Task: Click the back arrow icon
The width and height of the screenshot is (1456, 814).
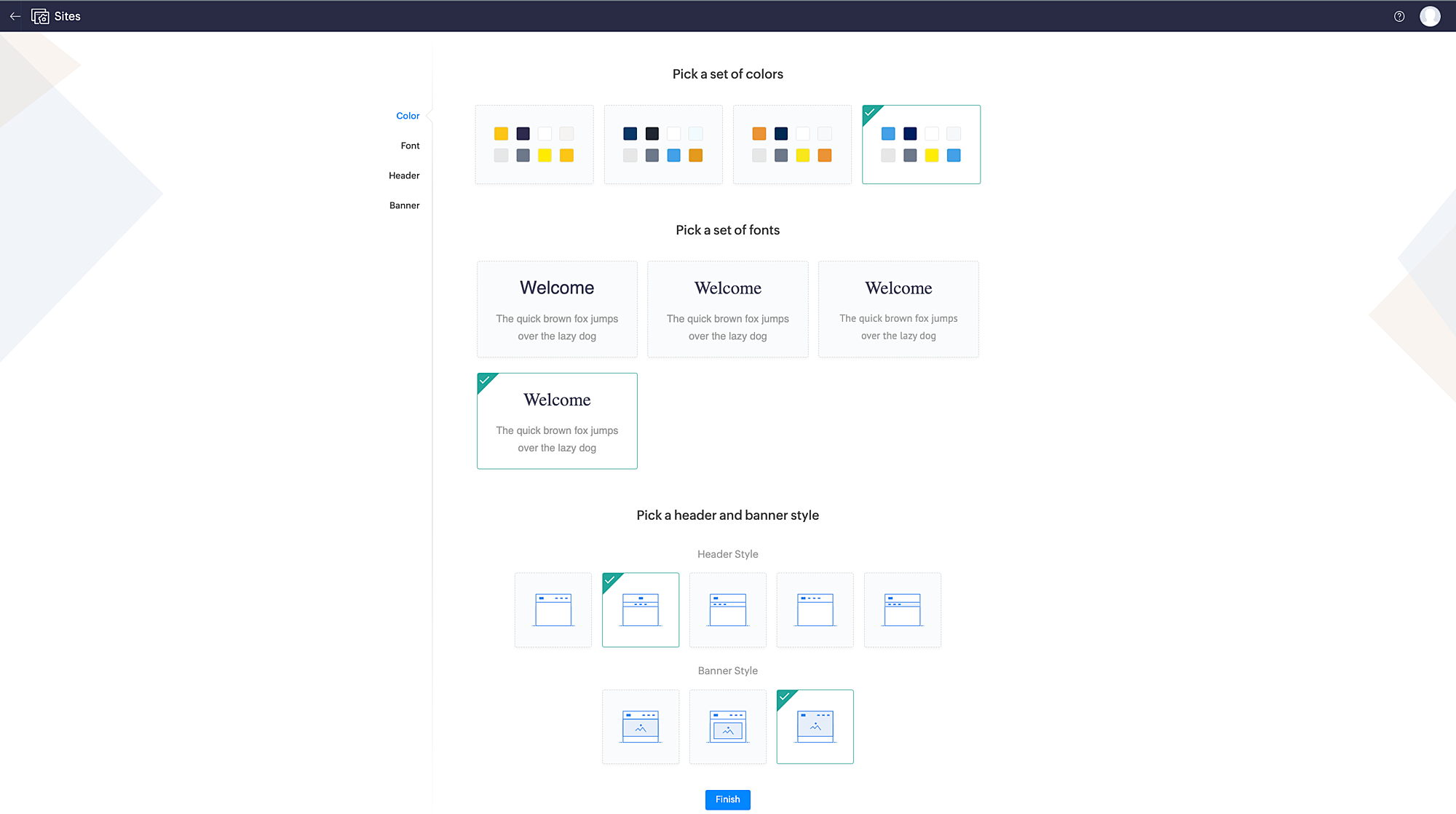Action: tap(15, 16)
